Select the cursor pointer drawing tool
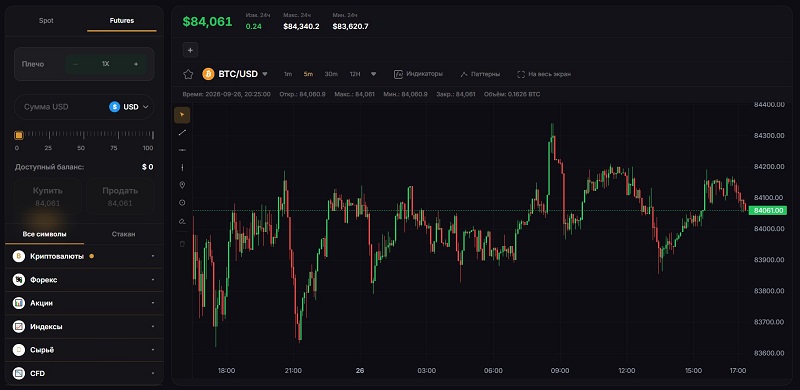 coord(182,115)
